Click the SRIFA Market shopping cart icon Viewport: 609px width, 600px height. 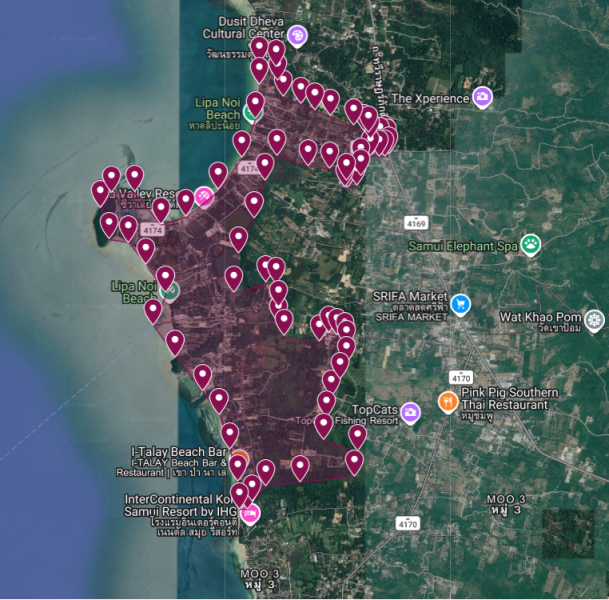coord(461,304)
